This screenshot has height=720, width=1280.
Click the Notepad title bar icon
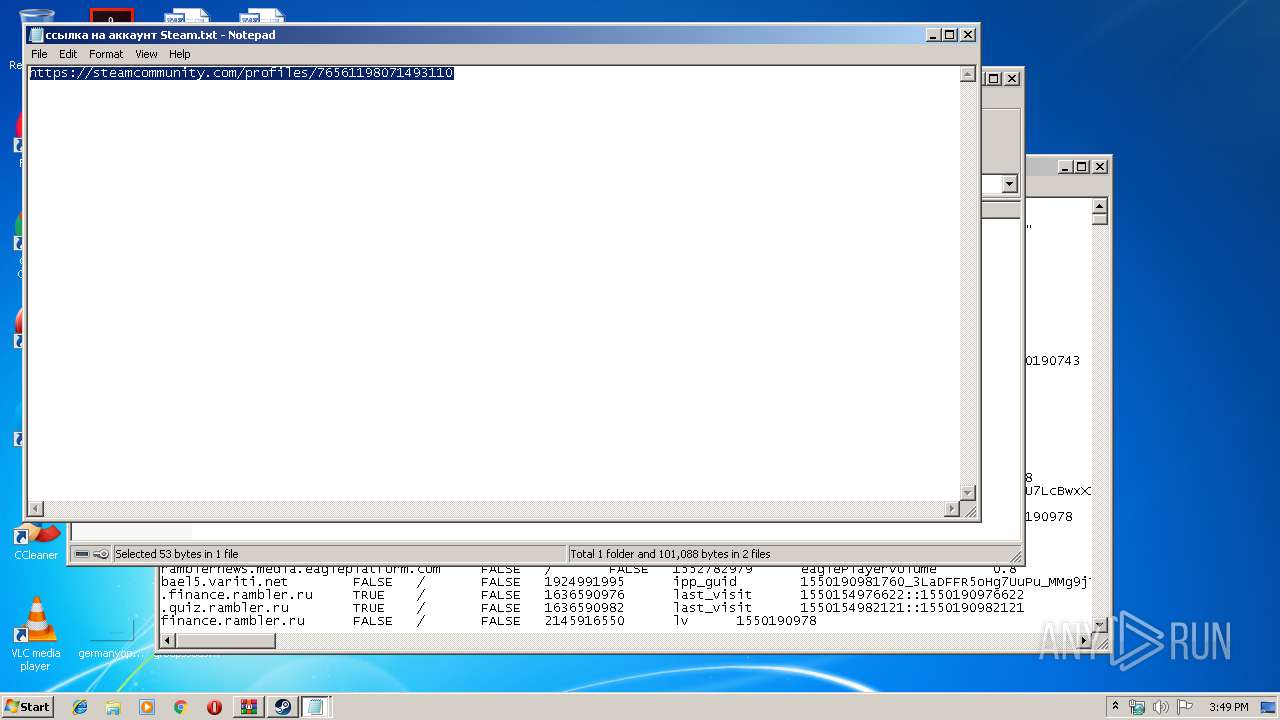pyautogui.click(x=36, y=35)
